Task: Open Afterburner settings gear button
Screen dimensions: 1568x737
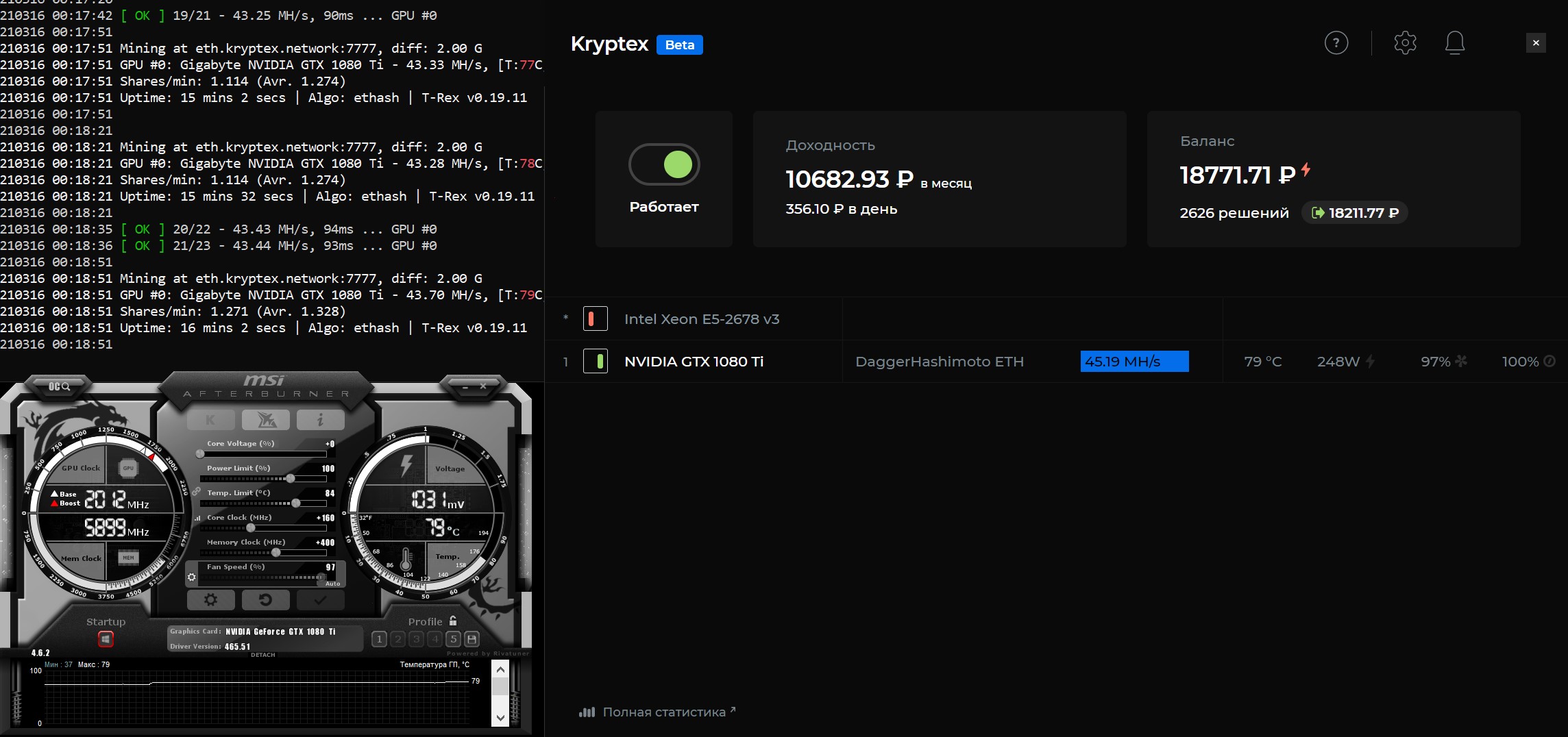Action: point(211,600)
